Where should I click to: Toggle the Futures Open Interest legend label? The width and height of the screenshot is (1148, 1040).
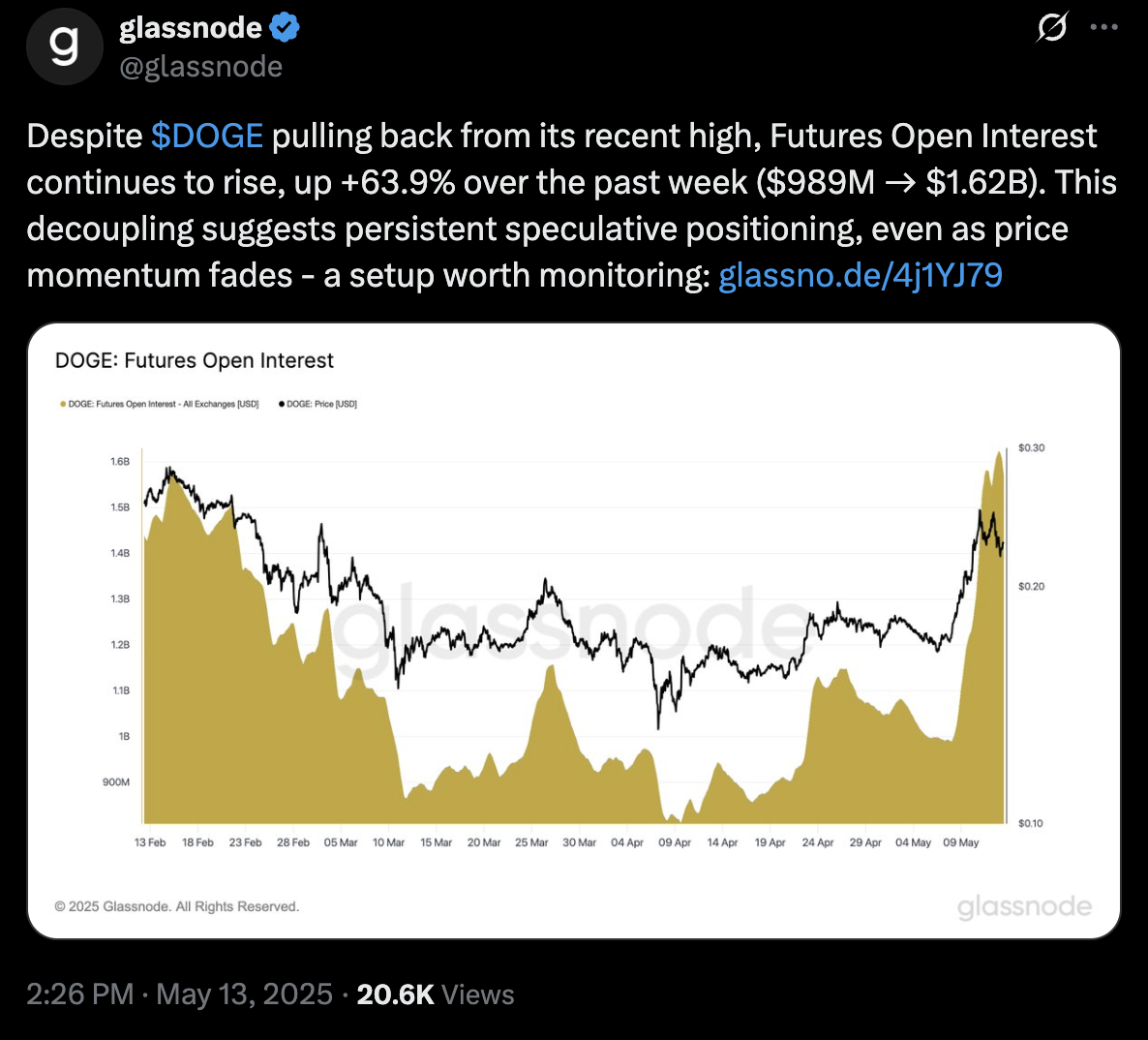pyautogui.click(x=164, y=404)
